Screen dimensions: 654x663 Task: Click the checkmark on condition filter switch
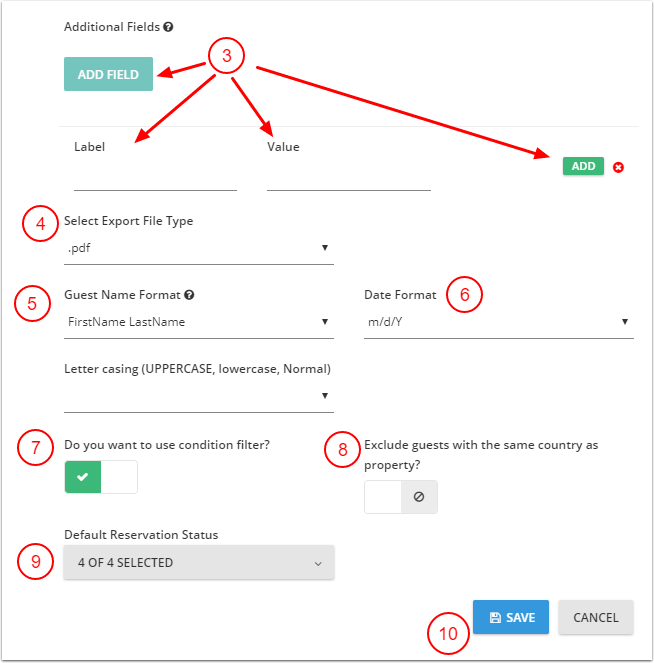click(83, 478)
